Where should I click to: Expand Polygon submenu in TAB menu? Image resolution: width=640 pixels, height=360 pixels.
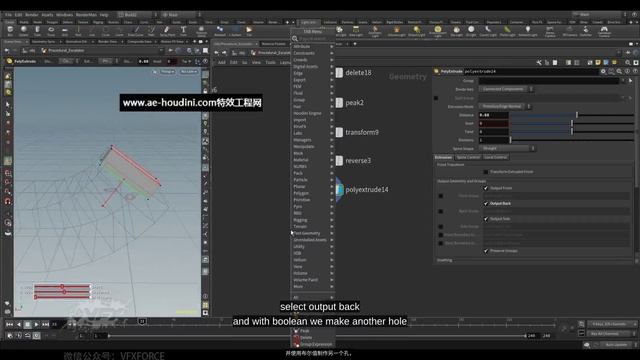coord(313,193)
